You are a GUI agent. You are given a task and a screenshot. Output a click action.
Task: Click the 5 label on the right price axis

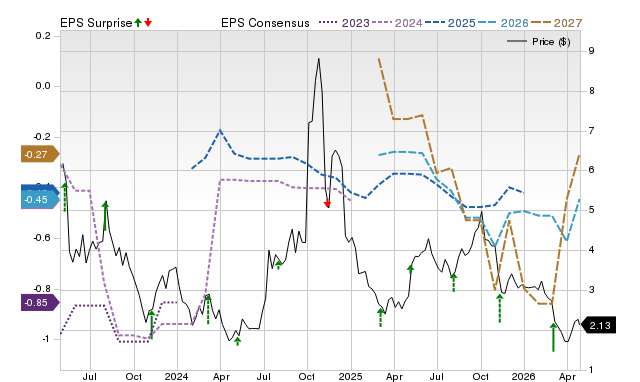coord(591,210)
